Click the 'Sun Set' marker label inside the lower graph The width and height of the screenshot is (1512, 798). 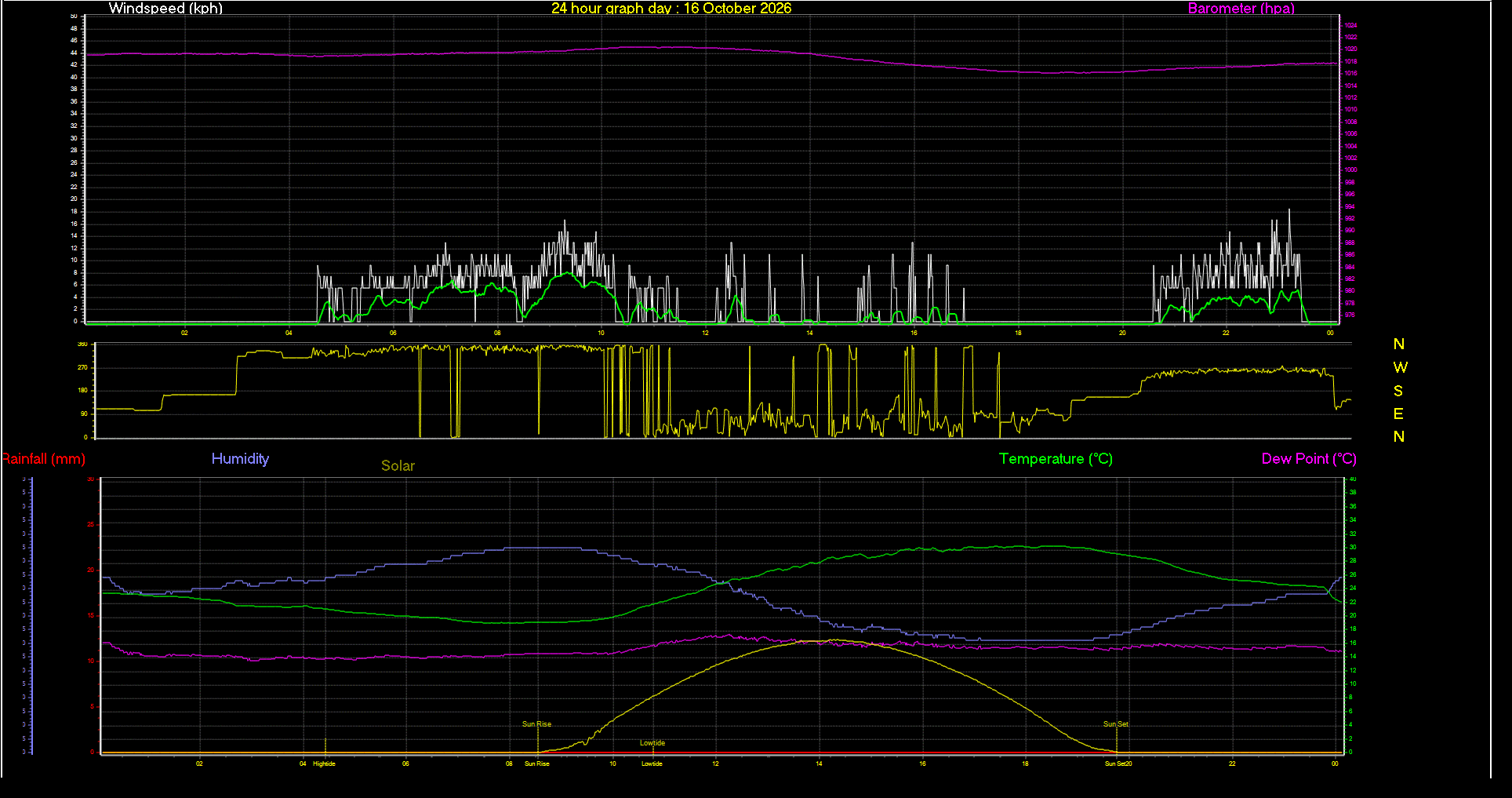click(1116, 724)
